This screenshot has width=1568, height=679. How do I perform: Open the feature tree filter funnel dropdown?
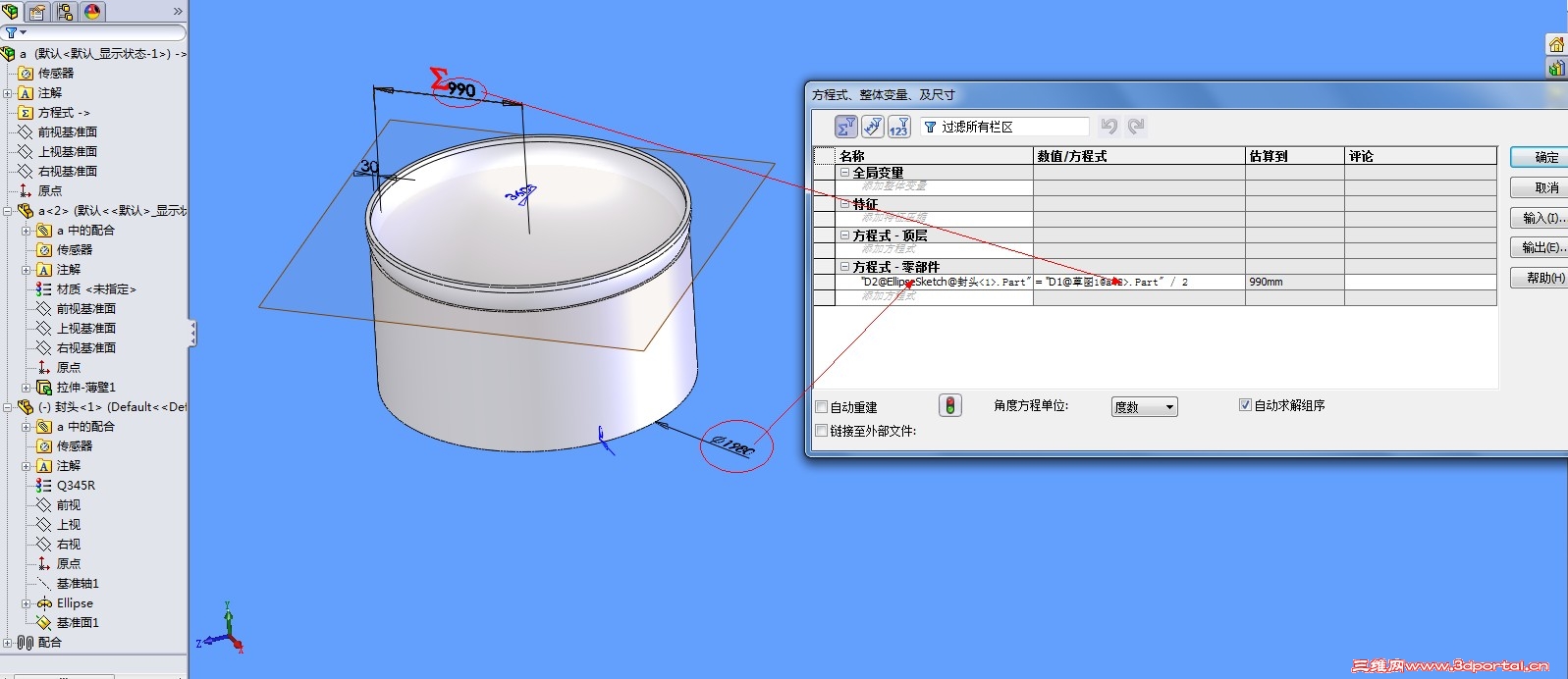15,32
